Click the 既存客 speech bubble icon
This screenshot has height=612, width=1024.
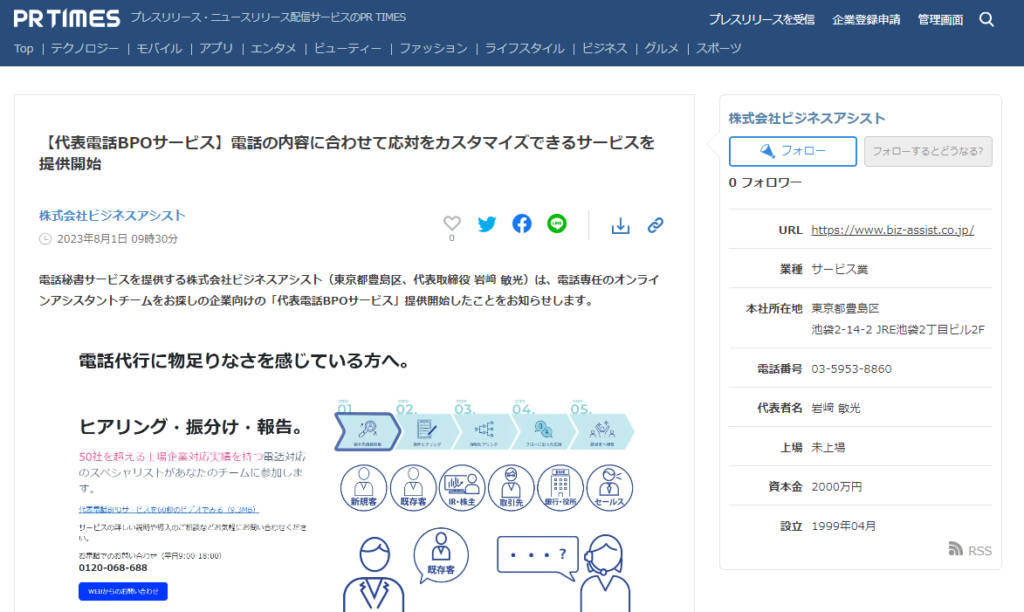tap(441, 555)
